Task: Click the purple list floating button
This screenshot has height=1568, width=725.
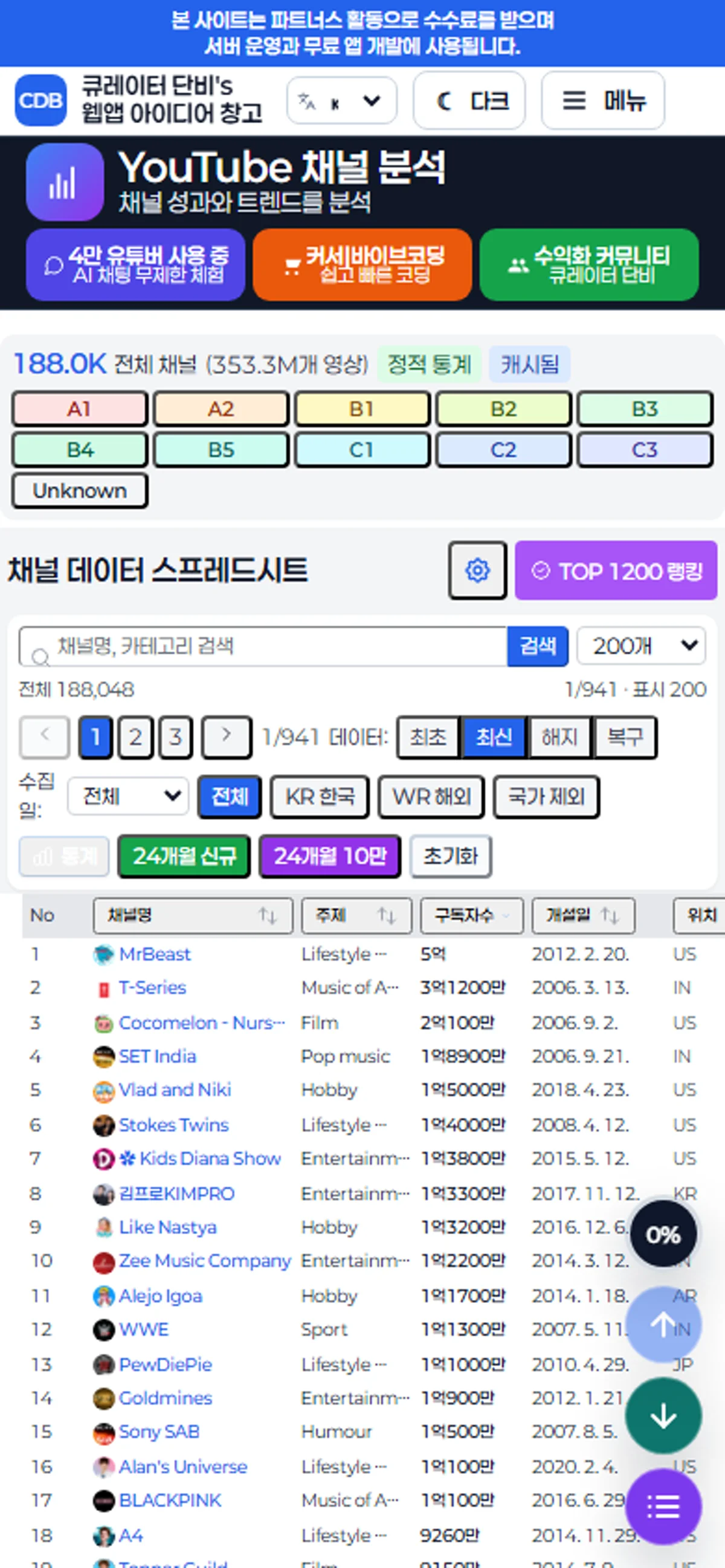Action: tap(663, 1507)
